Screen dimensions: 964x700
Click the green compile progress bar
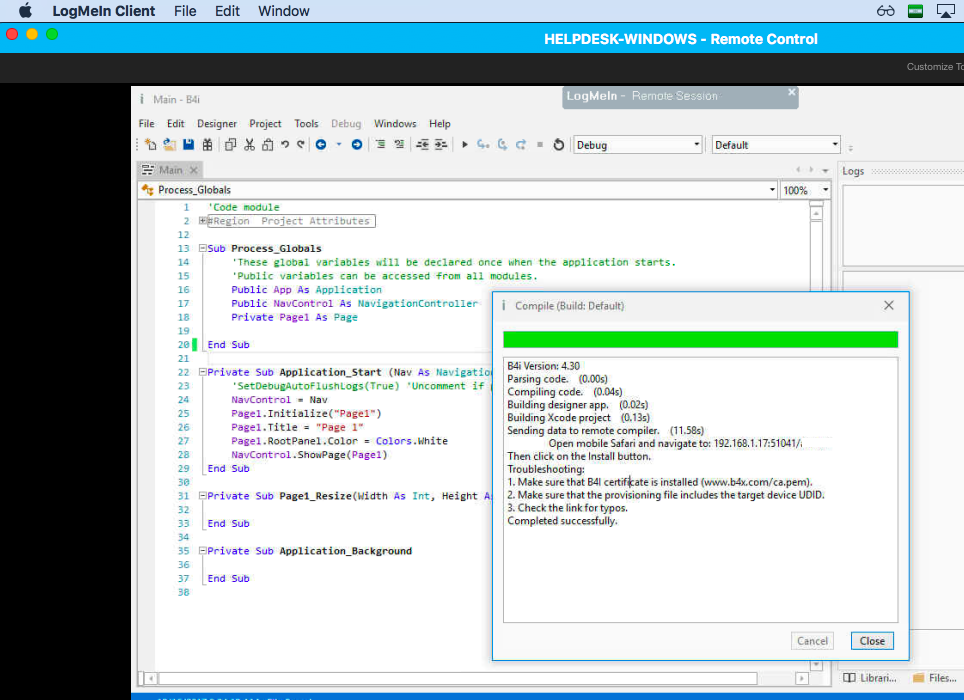[700, 339]
